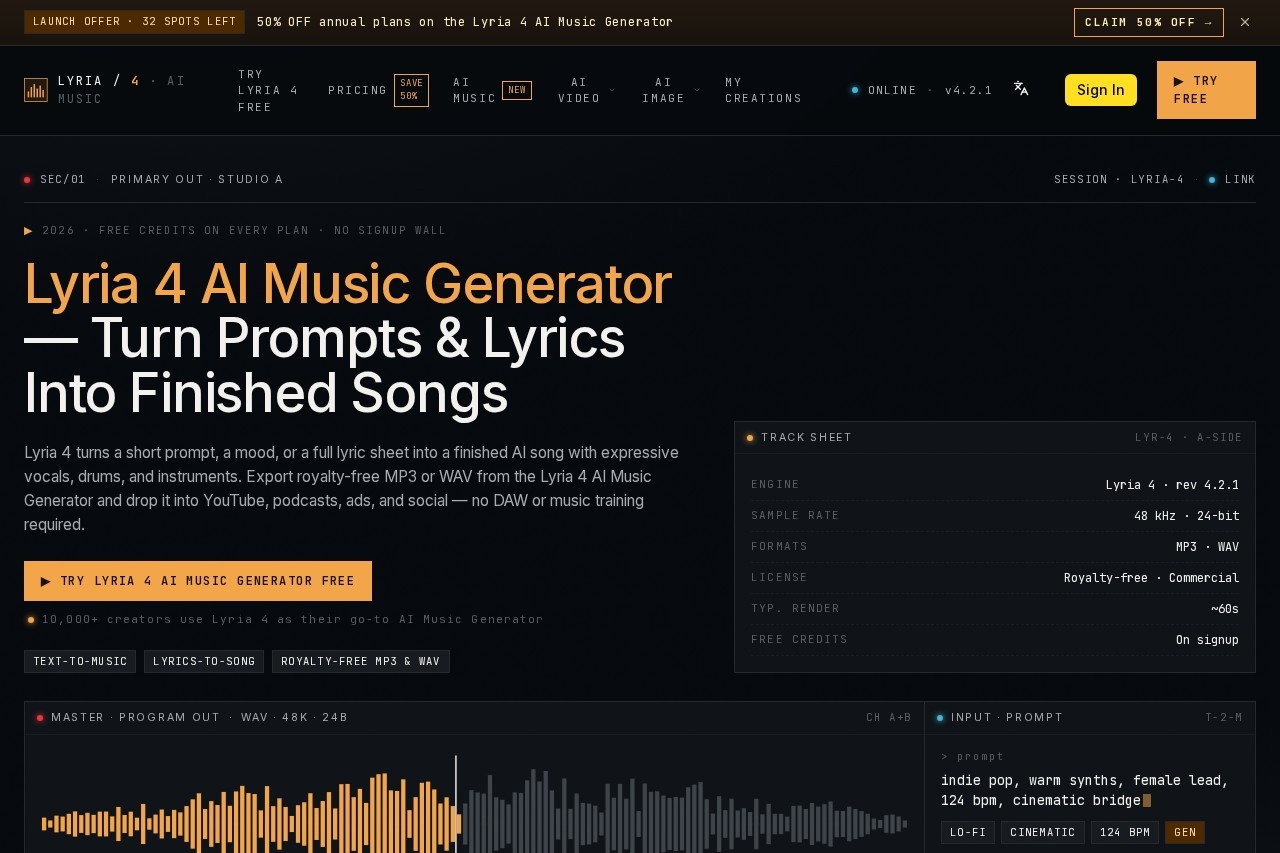Click the sample rate value 48 kHz 24-bit
Screen dimensions: 1280x853
1186,516
